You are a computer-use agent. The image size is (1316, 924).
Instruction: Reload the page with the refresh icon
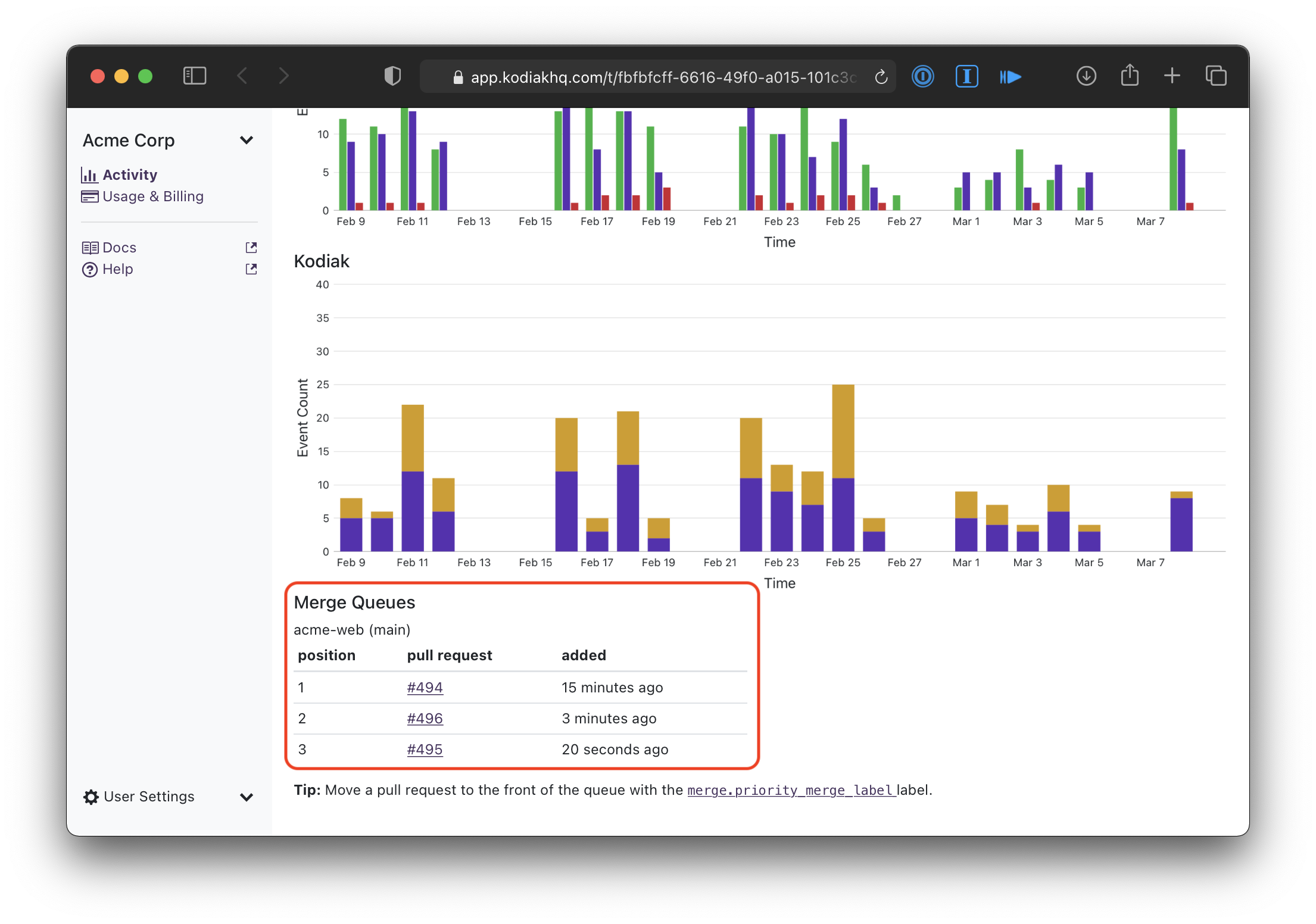881,77
